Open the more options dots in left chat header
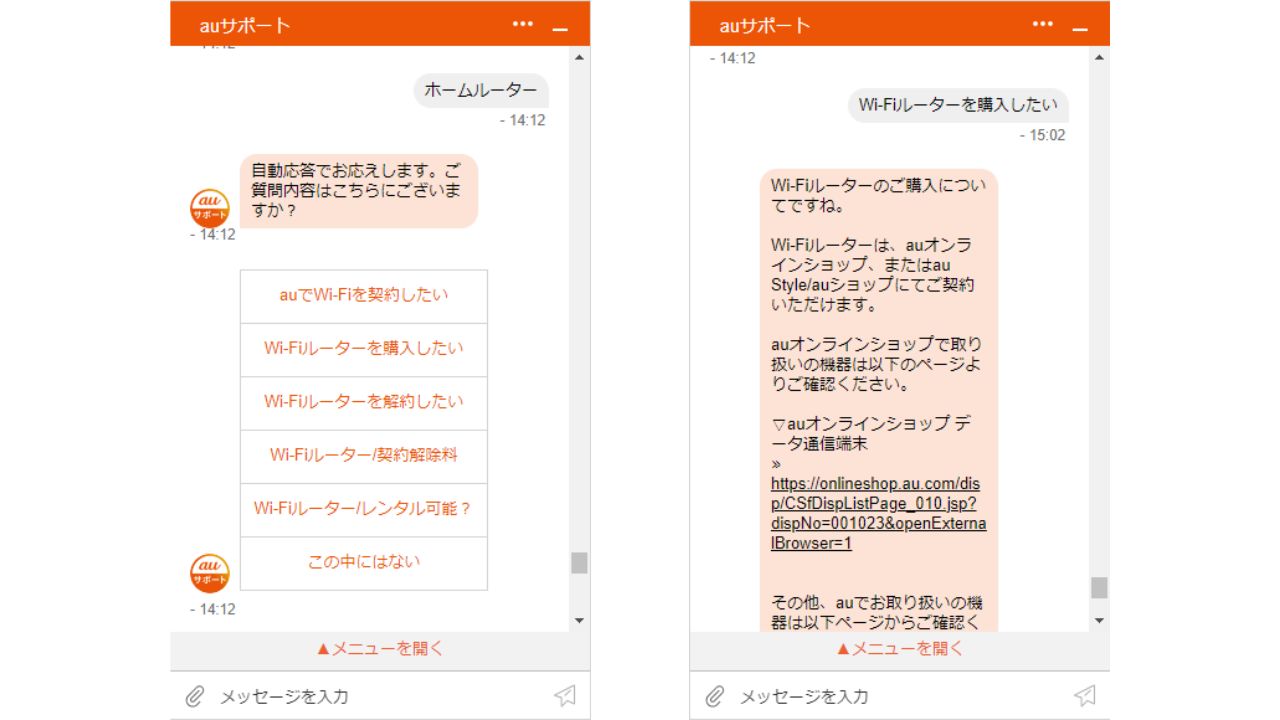This screenshot has width=1280, height=720. [523, 23]
